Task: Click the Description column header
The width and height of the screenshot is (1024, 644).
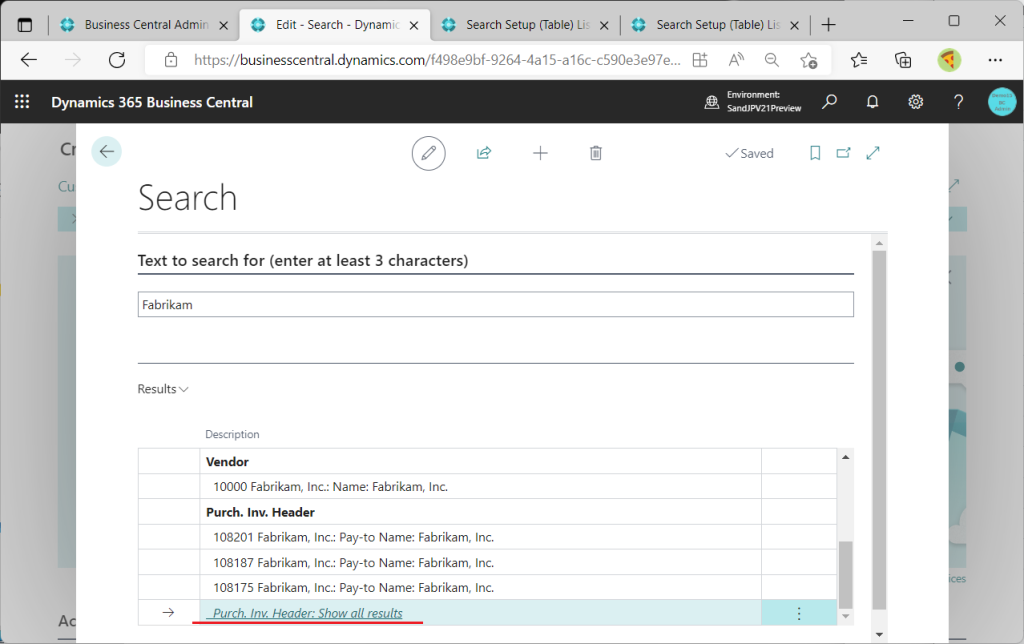Action: pyautogui.click(x=232, y=434)
